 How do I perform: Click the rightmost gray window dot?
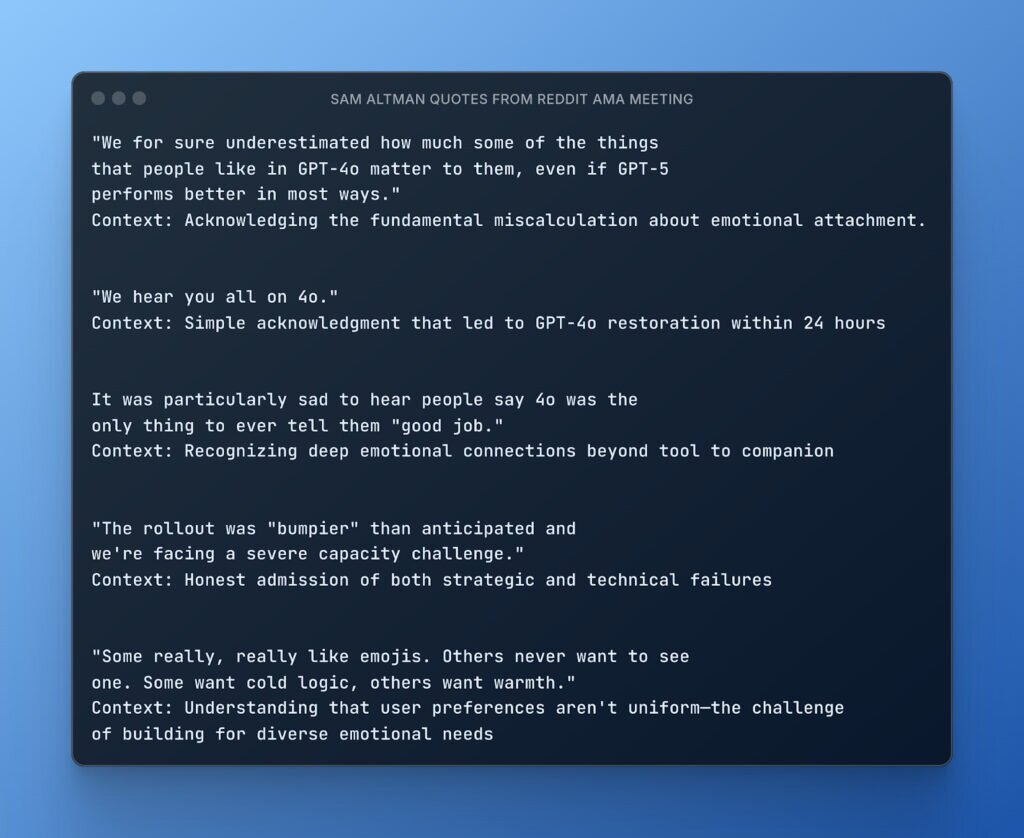(x=139, y=98)
